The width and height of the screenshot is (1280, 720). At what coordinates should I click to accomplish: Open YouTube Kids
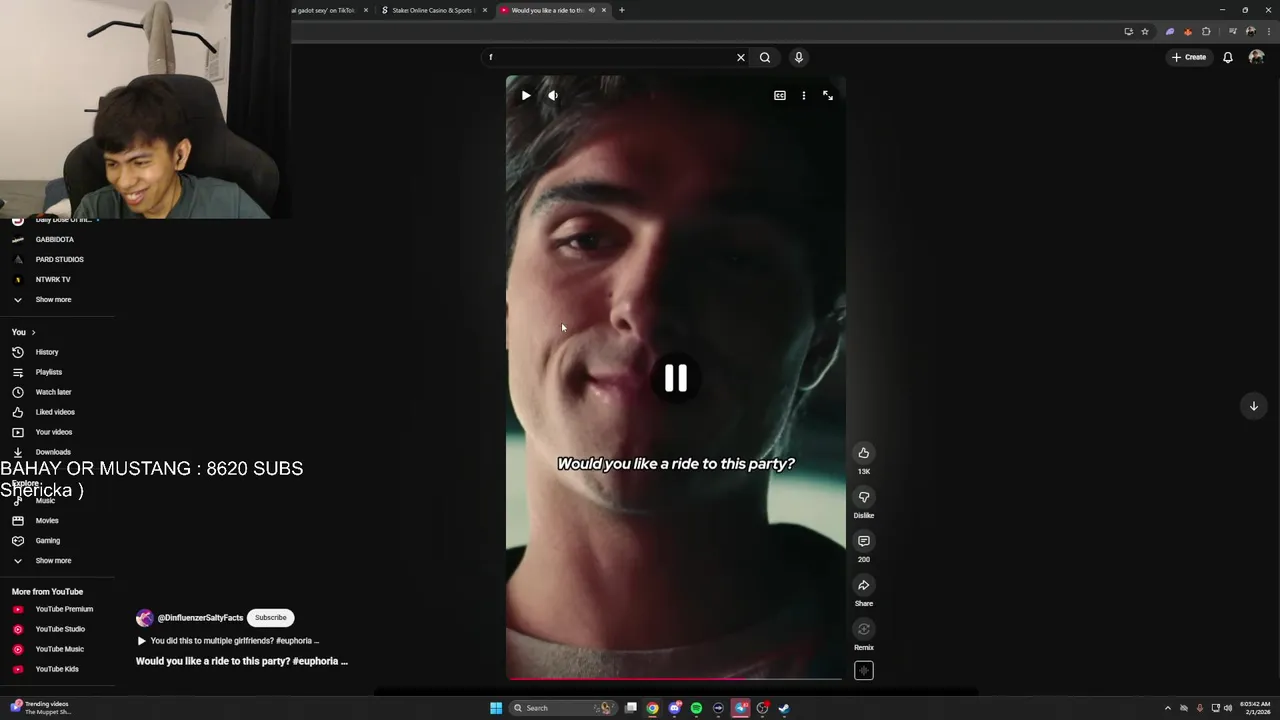[x=57, y=669]
